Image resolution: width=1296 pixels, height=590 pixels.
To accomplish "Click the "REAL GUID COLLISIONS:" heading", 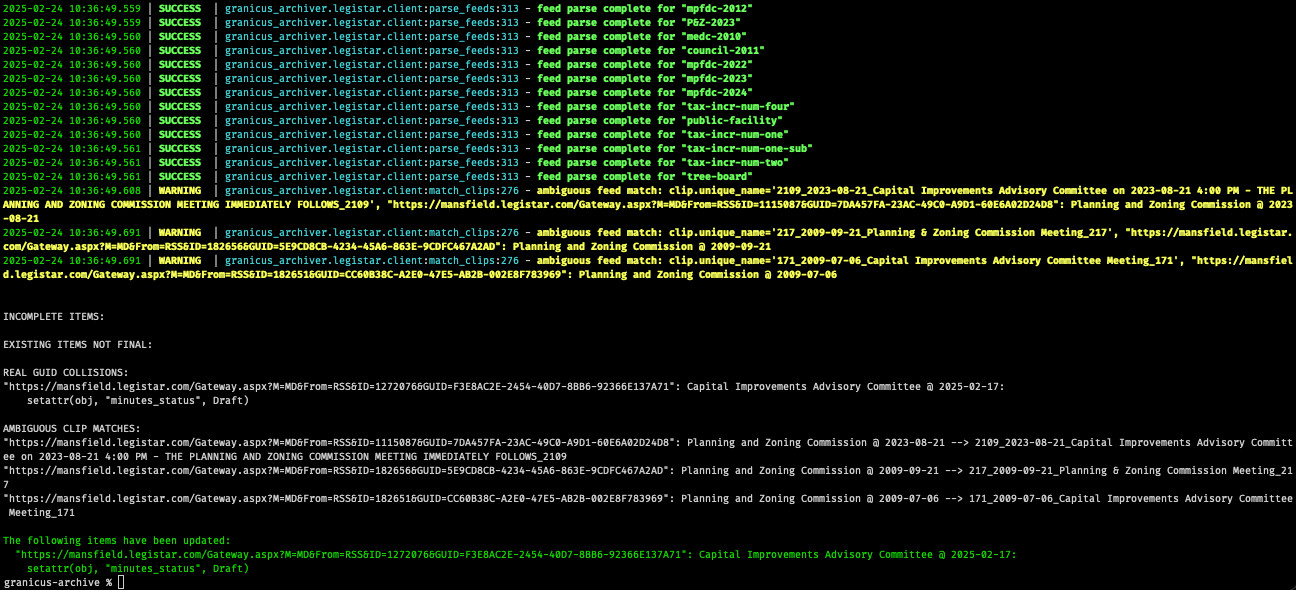I will 66,372.
